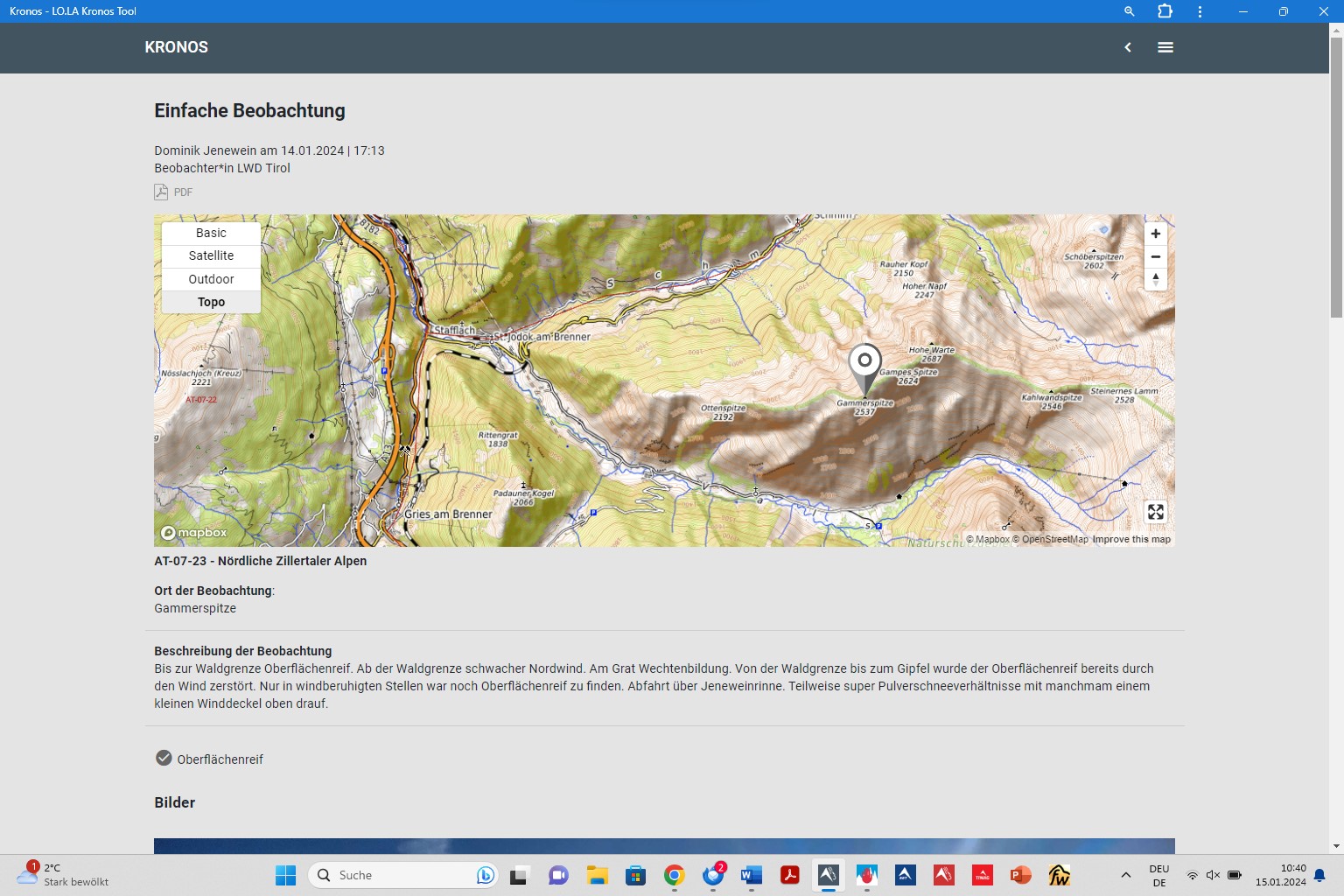Click the vertical page scrollbar thumb
Screen dimensions: 1344x896
[x=1336, y=178]
